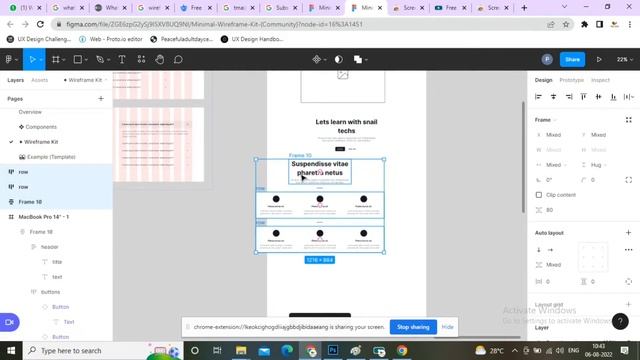Set auto layout direction to horizontal

[x=550, y=250]
